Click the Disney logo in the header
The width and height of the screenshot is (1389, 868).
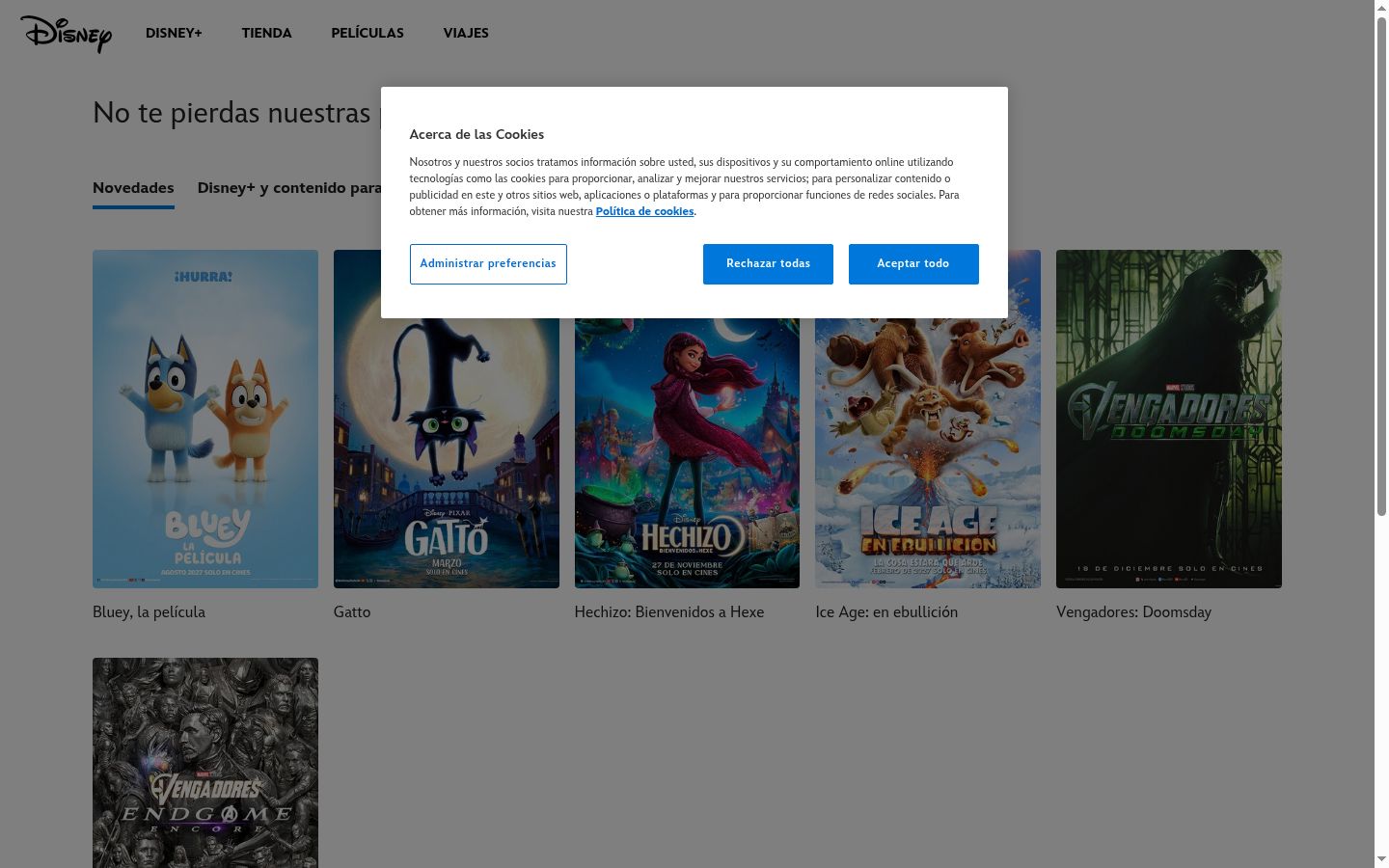(66, 34)
